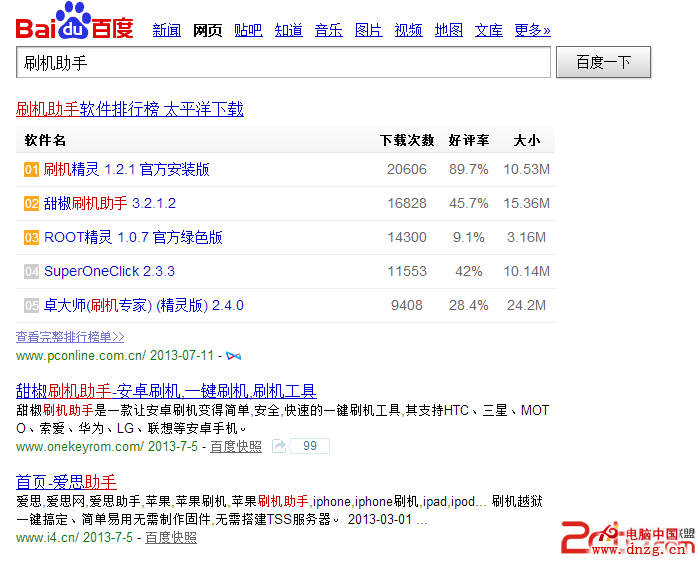Click the 好评率 column header
Image resolution: width=698 pixels, height=564 pixels.
point(469,141)
